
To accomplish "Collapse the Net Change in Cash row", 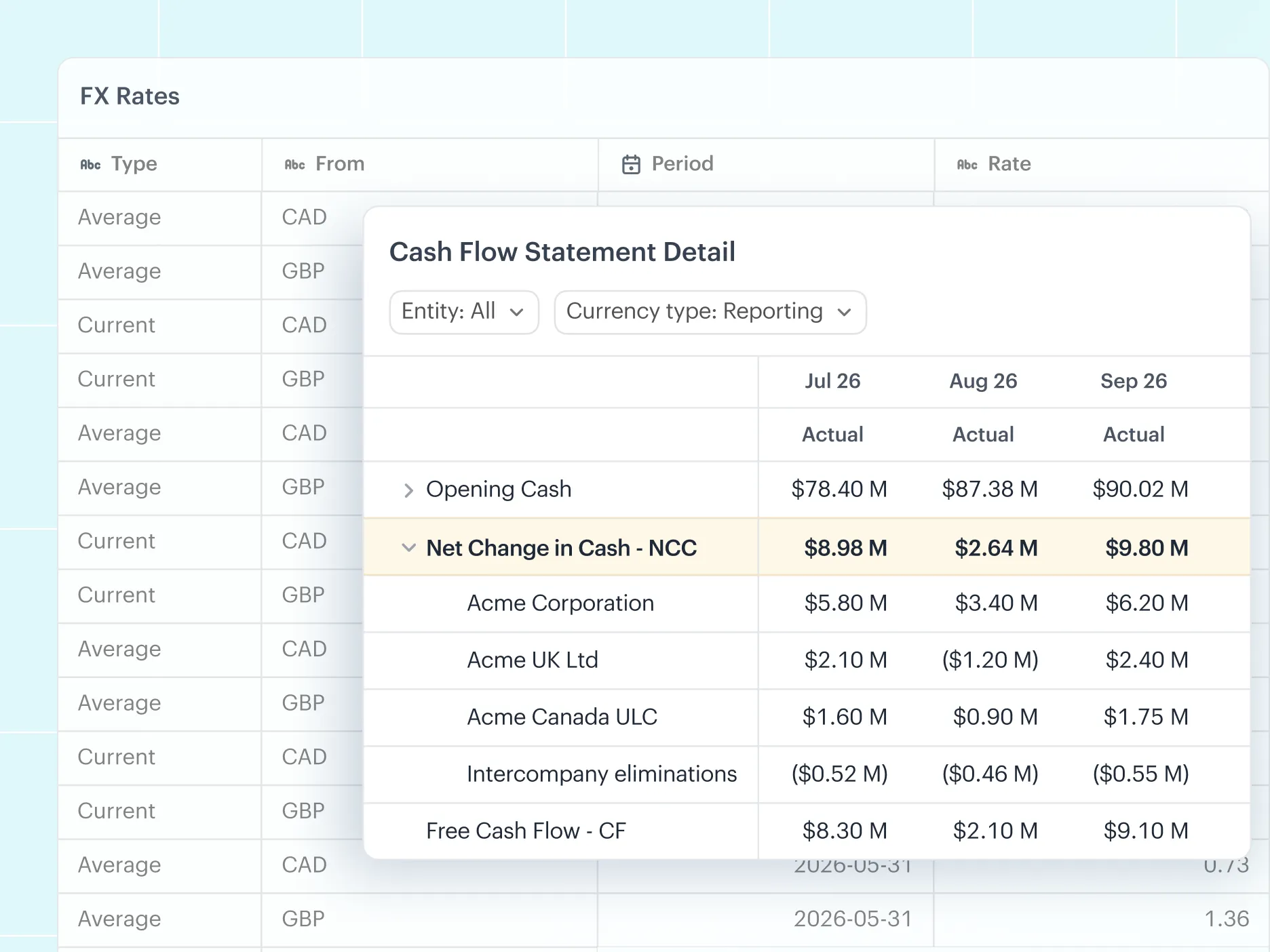I will click(408, 547).
